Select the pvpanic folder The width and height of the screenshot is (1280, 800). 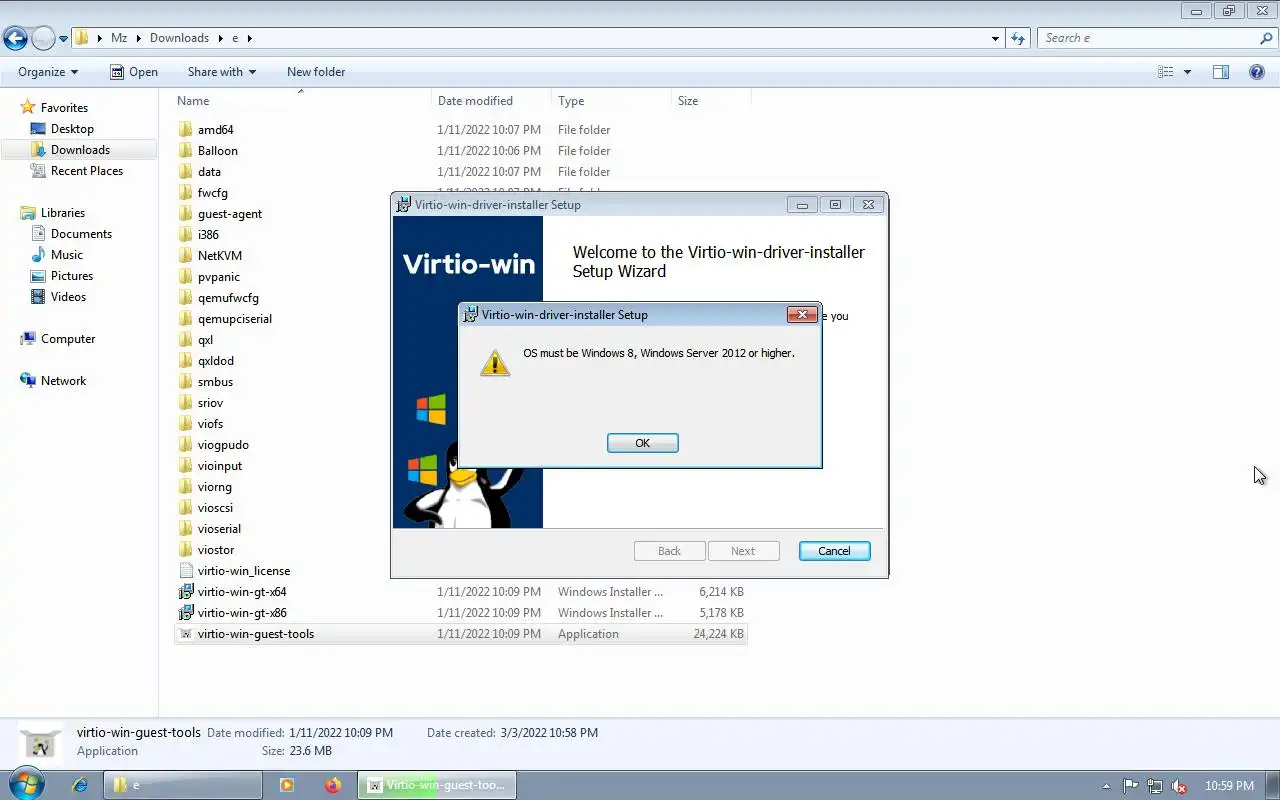click(x=219, y=277)
